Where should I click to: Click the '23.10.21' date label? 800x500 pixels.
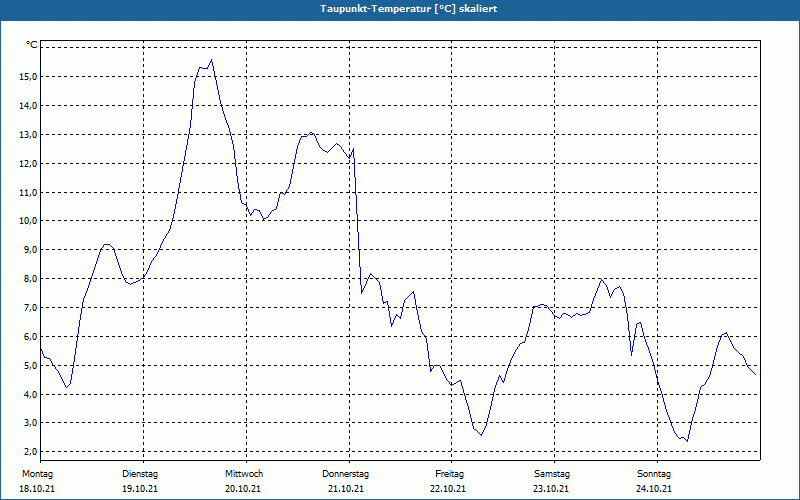click(x=551, y=489)
